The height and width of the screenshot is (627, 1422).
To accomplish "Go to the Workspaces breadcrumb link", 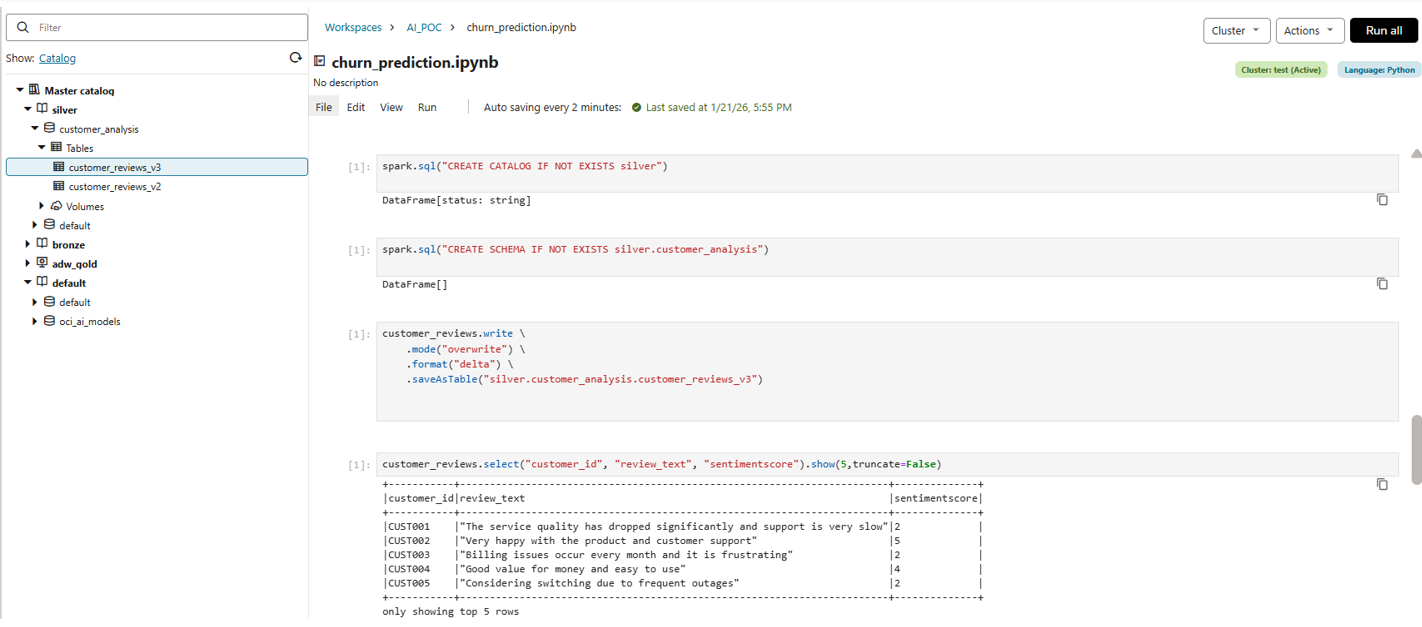I will (x=353, y=28).
